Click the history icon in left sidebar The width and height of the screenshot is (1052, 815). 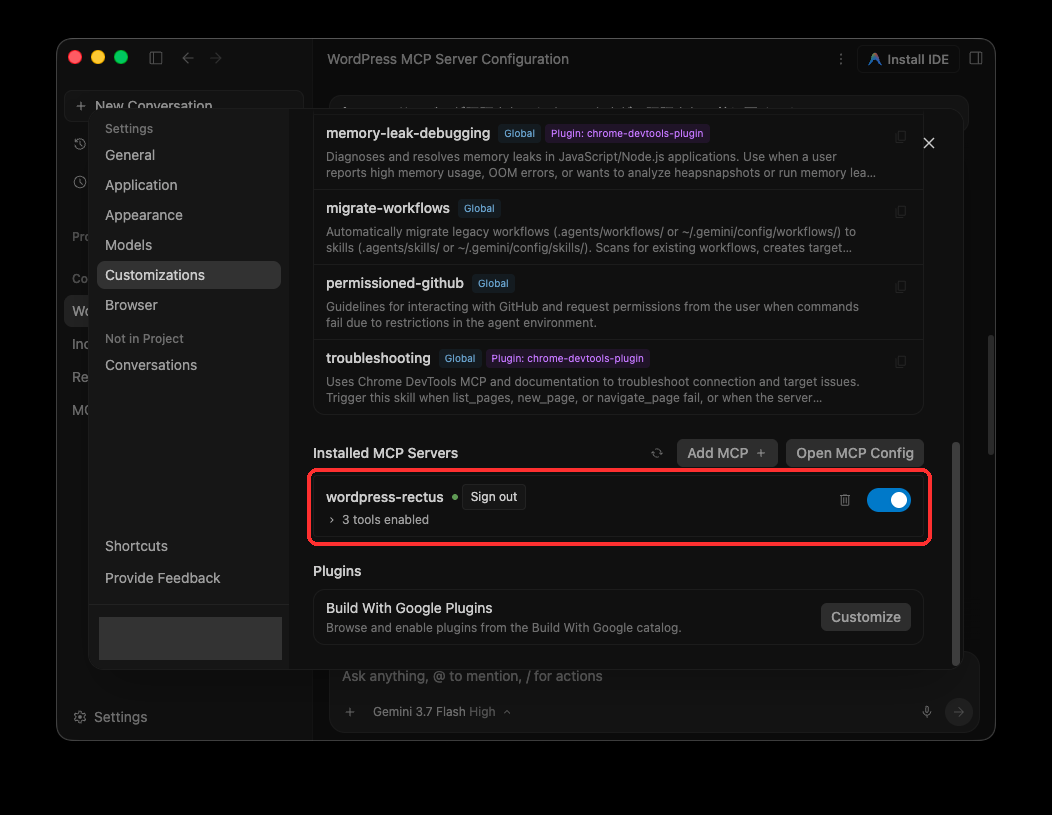click(80, 144)
